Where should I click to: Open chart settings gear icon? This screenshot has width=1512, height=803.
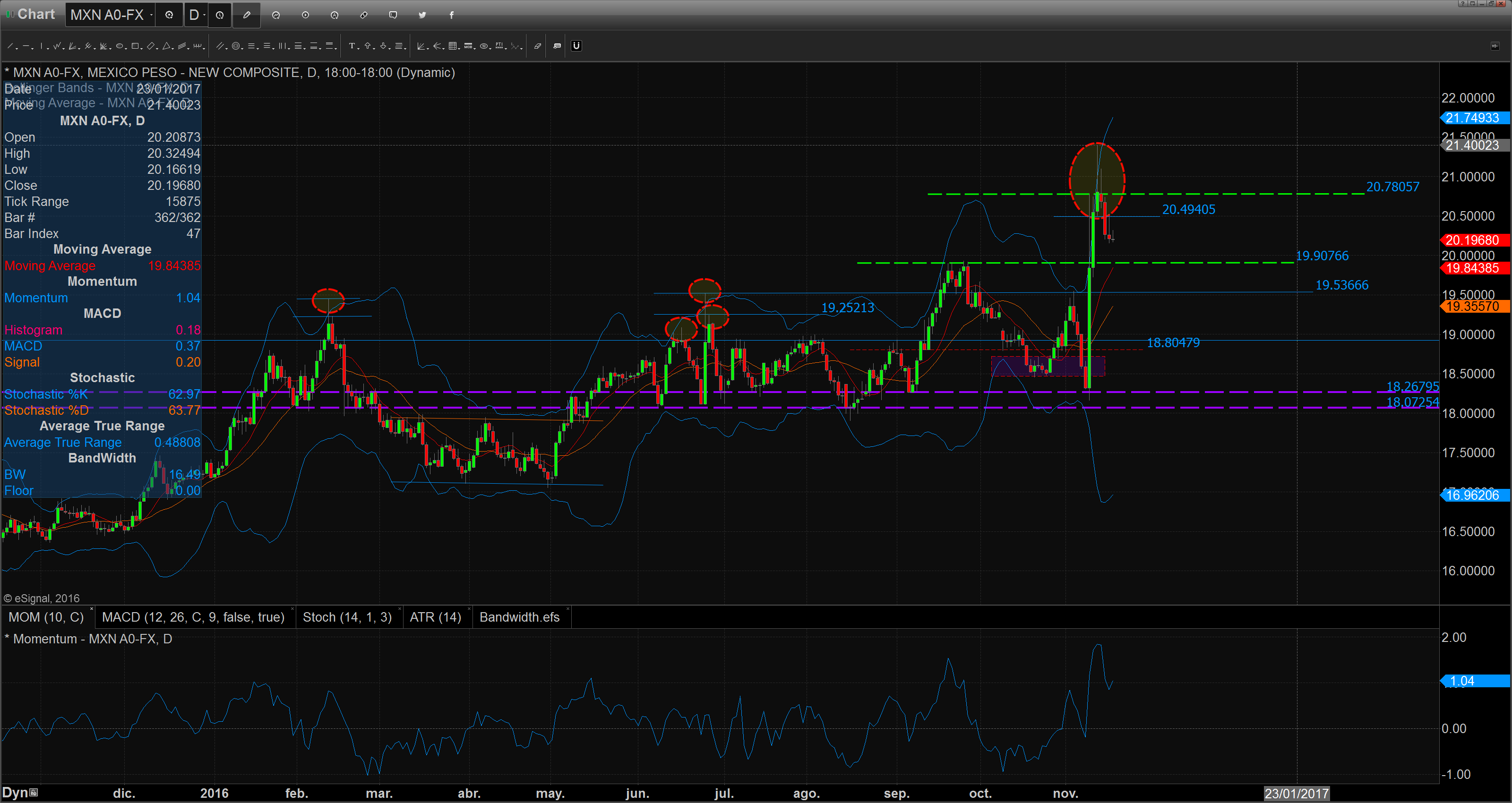click(169, 15)
